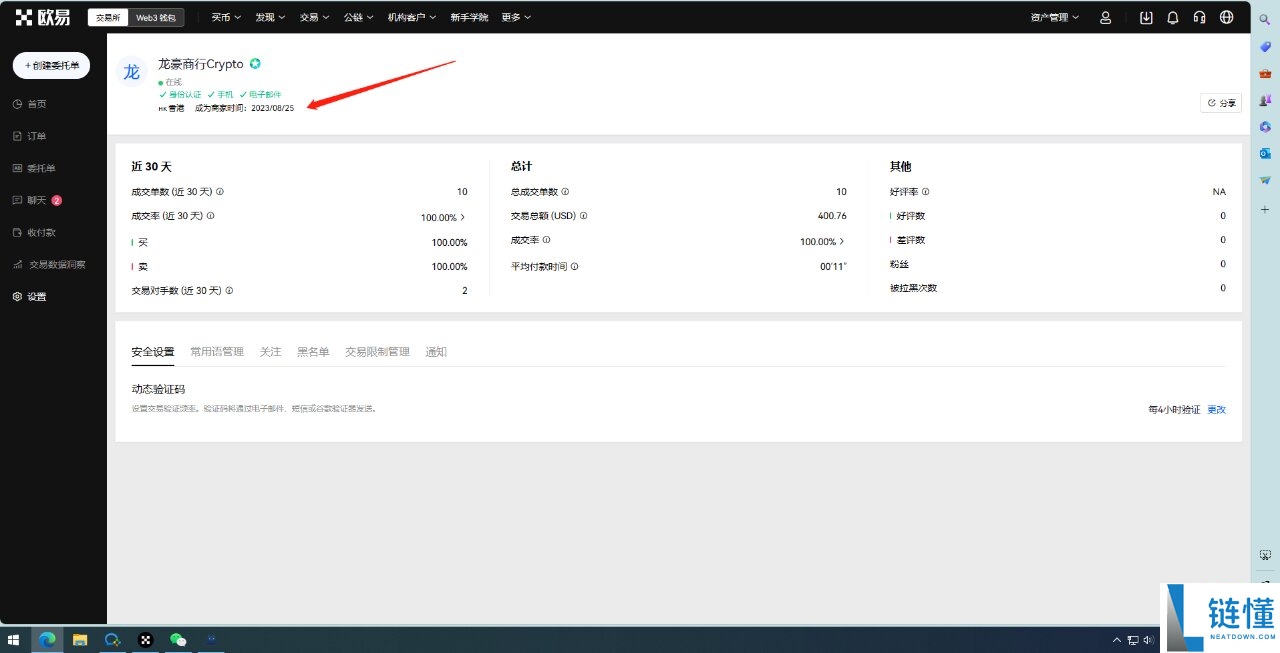Select the 交易限制管理 tab
The height and width of the screenshot is (653, 1280).
coord(377,352)
